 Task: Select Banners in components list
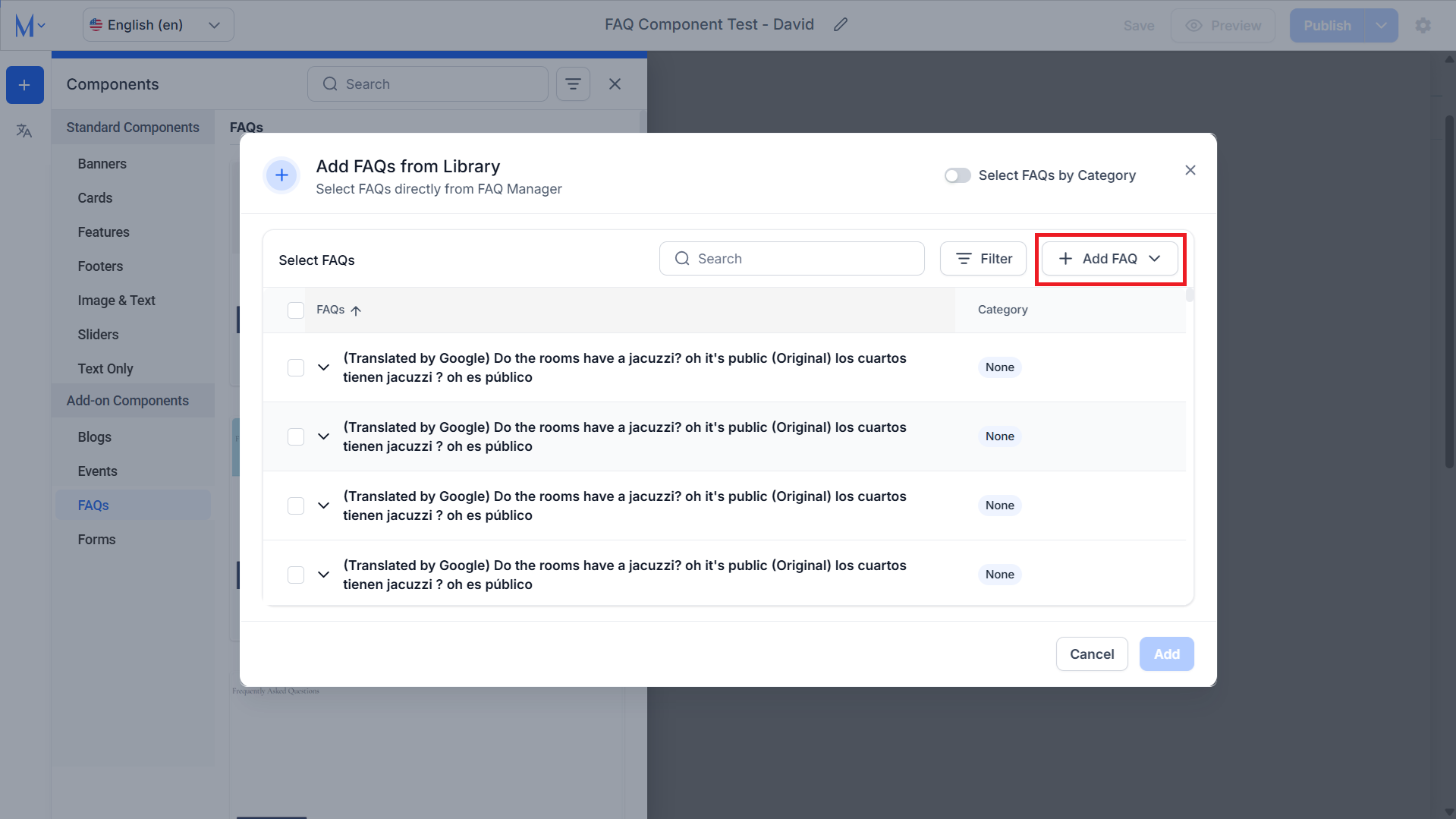click(x=102, y=164)
